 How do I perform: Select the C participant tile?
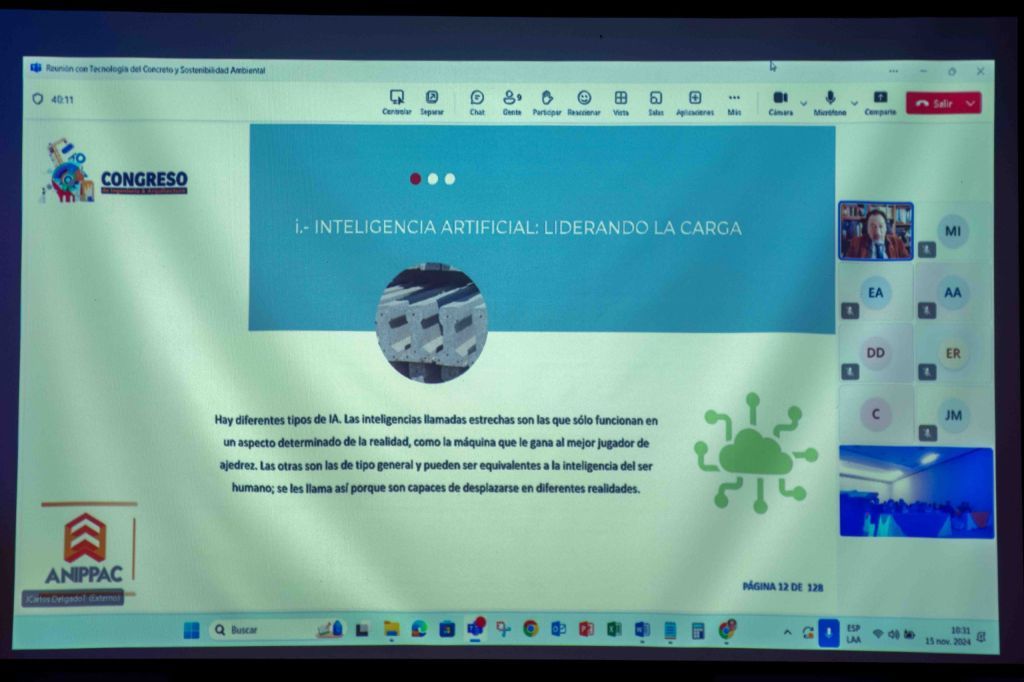(x=876, y=414)
